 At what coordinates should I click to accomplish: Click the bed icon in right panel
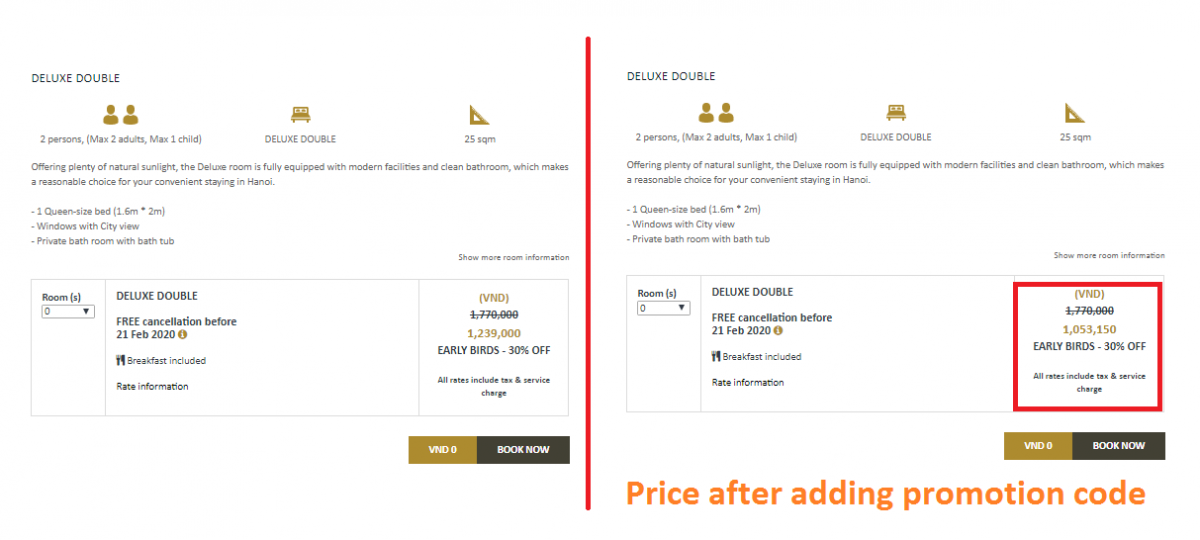[x=896, y=112]
